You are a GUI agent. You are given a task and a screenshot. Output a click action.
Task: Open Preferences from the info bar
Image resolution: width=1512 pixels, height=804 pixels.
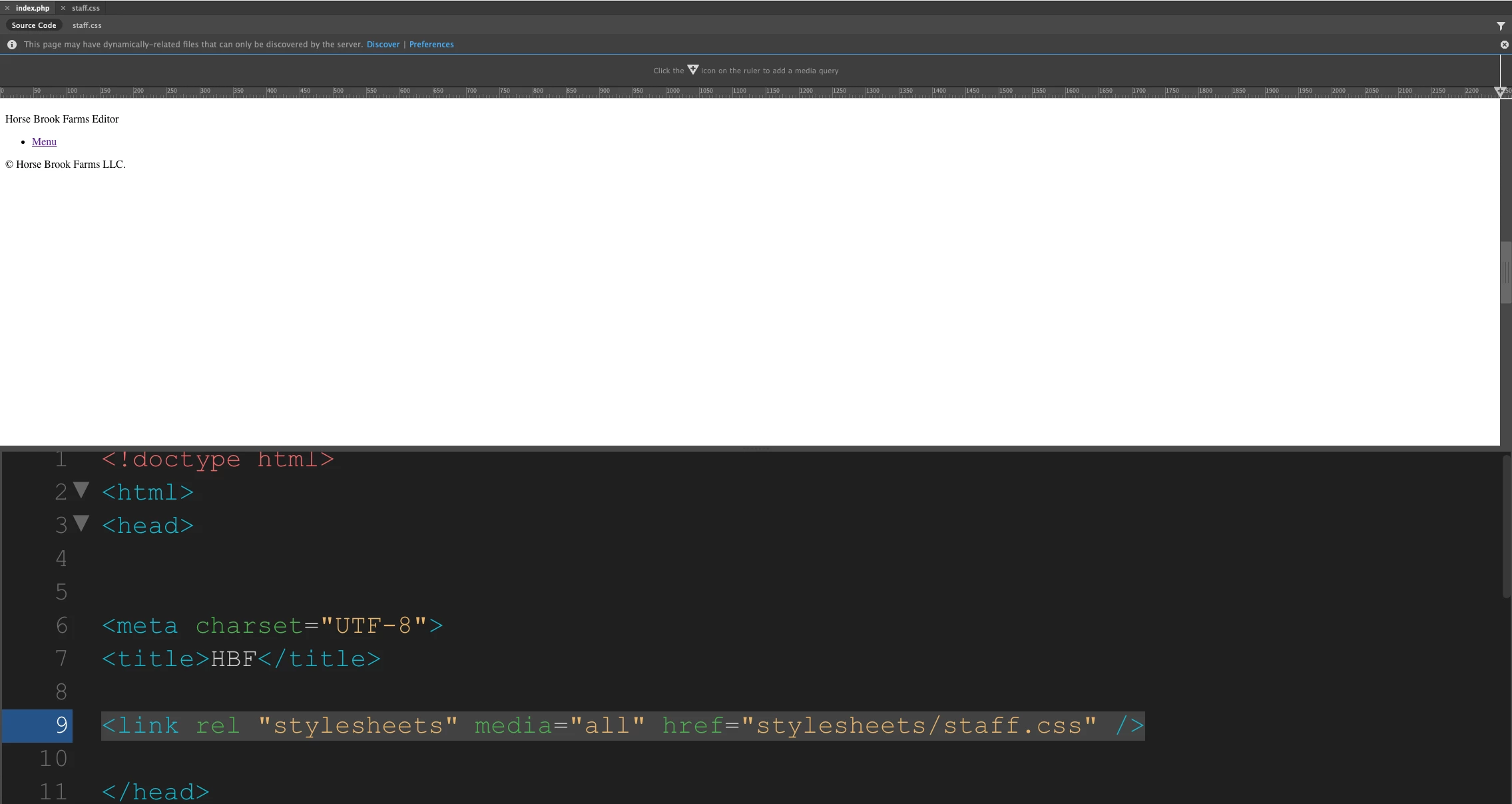(x=431, y=45)
